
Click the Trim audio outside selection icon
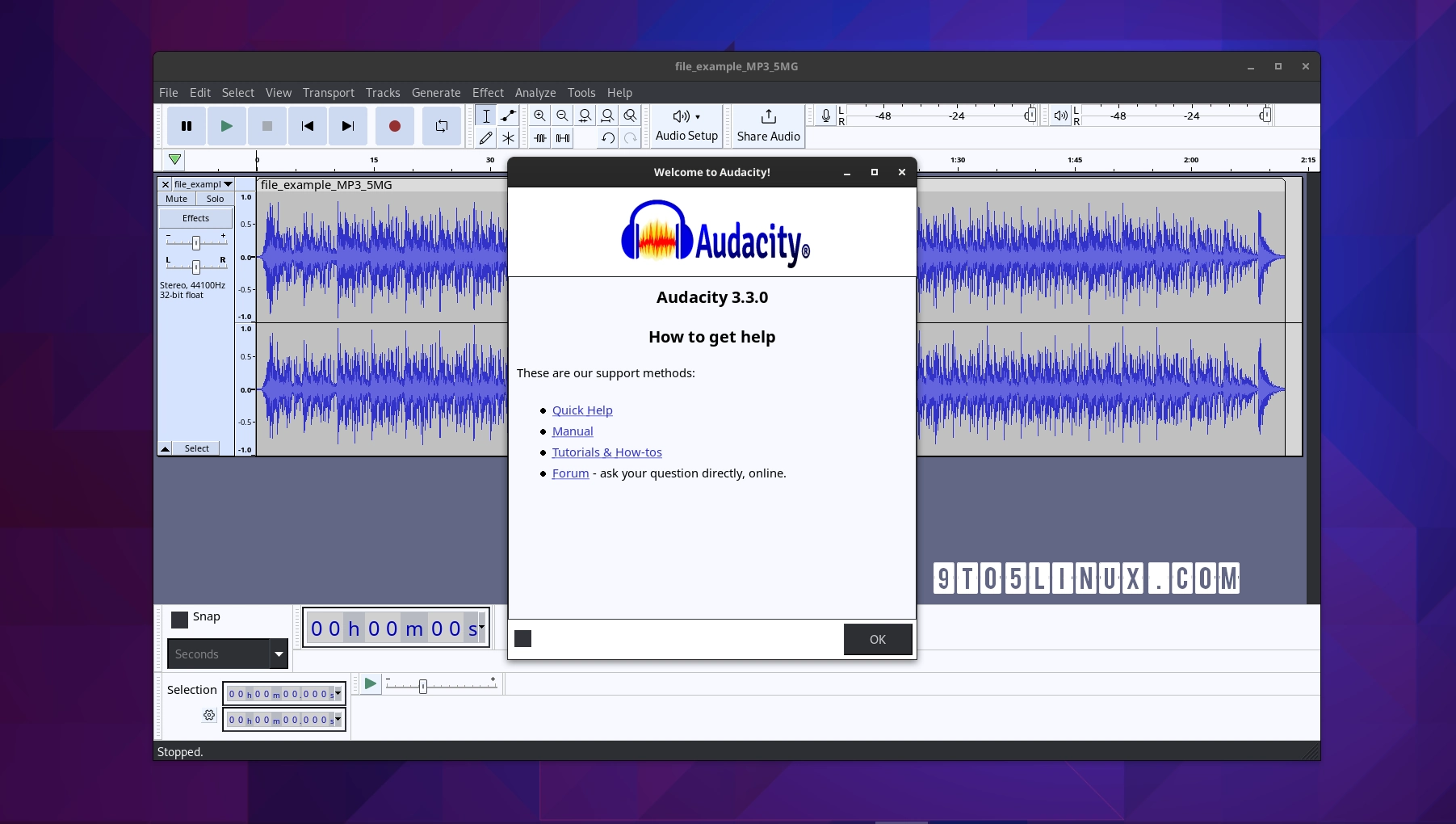click(x=539, y=137)
